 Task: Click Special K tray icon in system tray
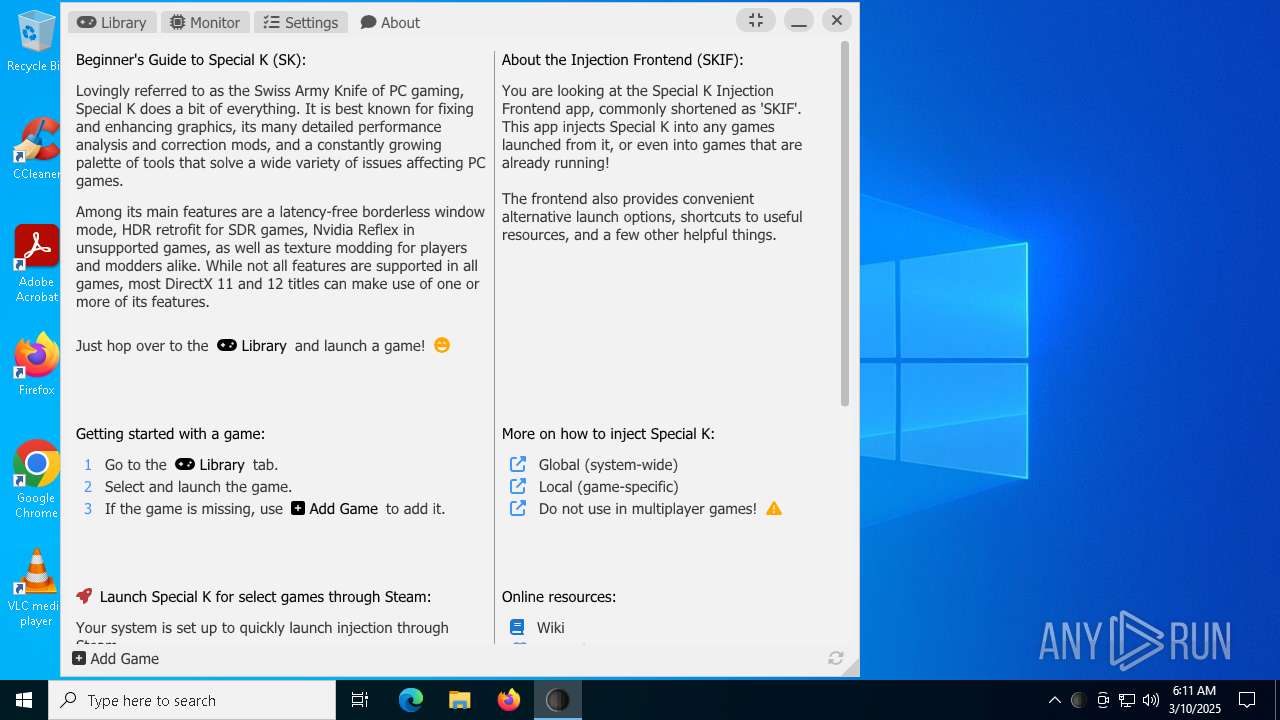click(x=1078, y=700)
